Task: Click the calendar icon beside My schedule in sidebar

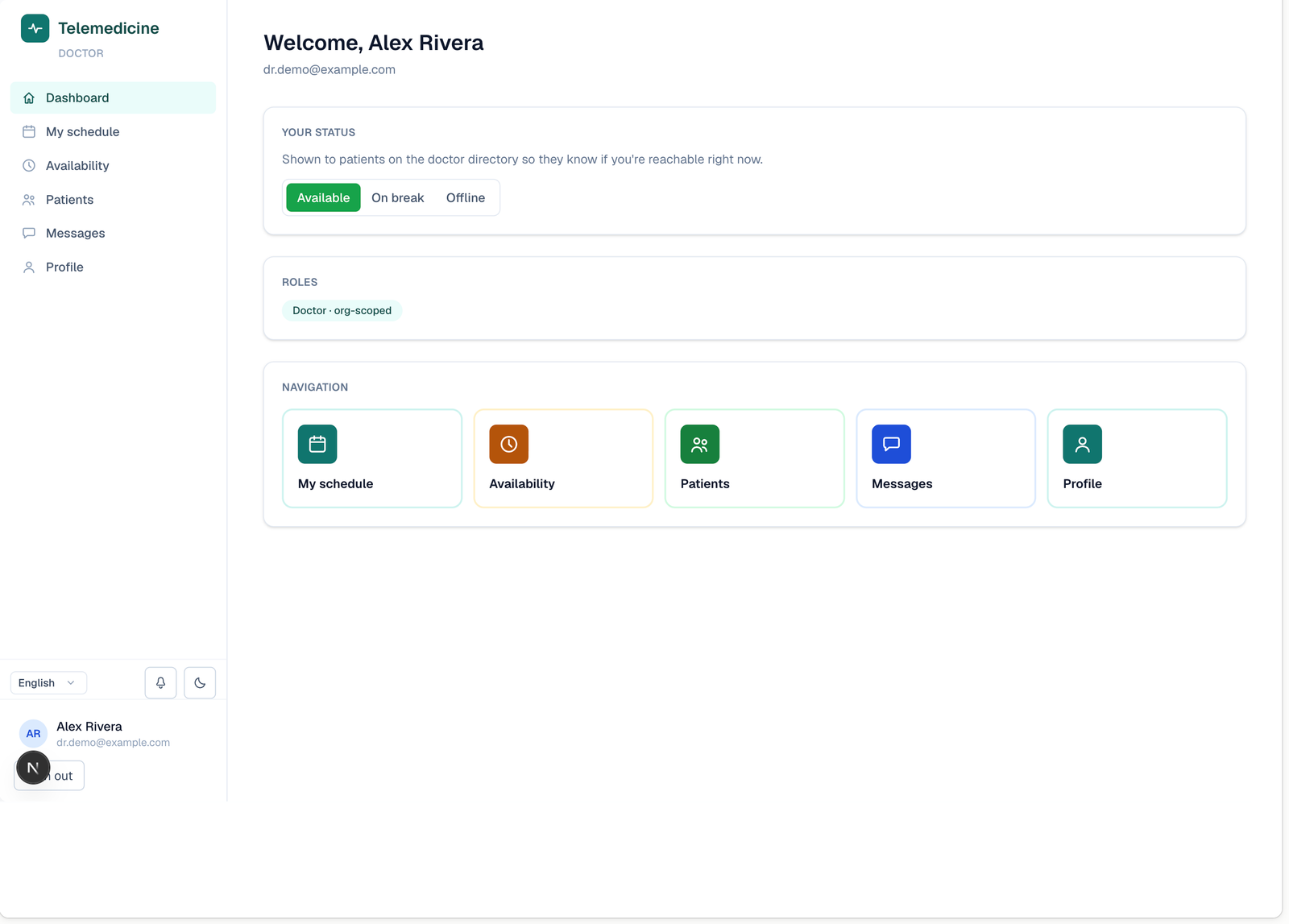Action: (29, 131)
